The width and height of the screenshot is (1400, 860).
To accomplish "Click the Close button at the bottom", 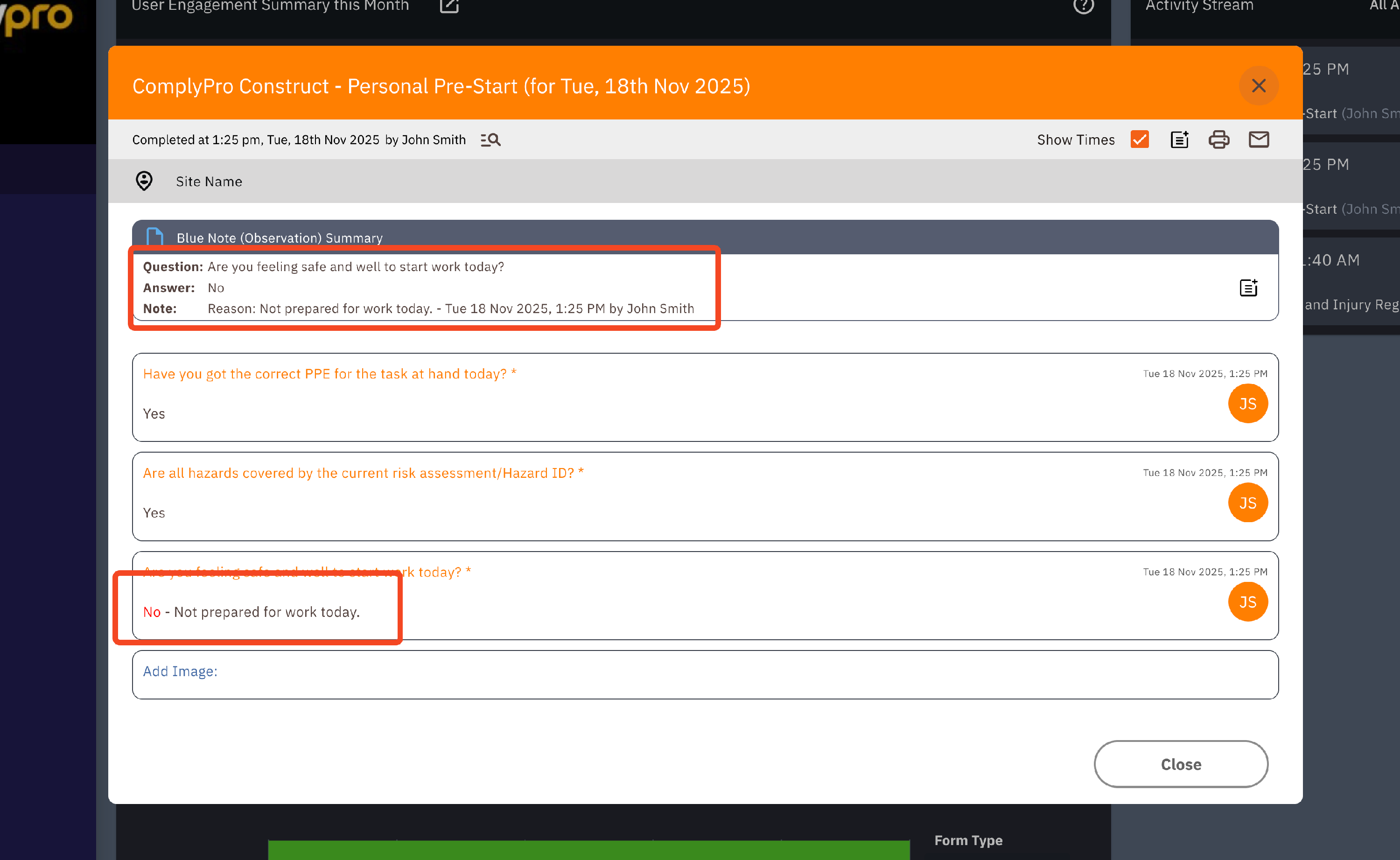I will tap(1181, 764).
